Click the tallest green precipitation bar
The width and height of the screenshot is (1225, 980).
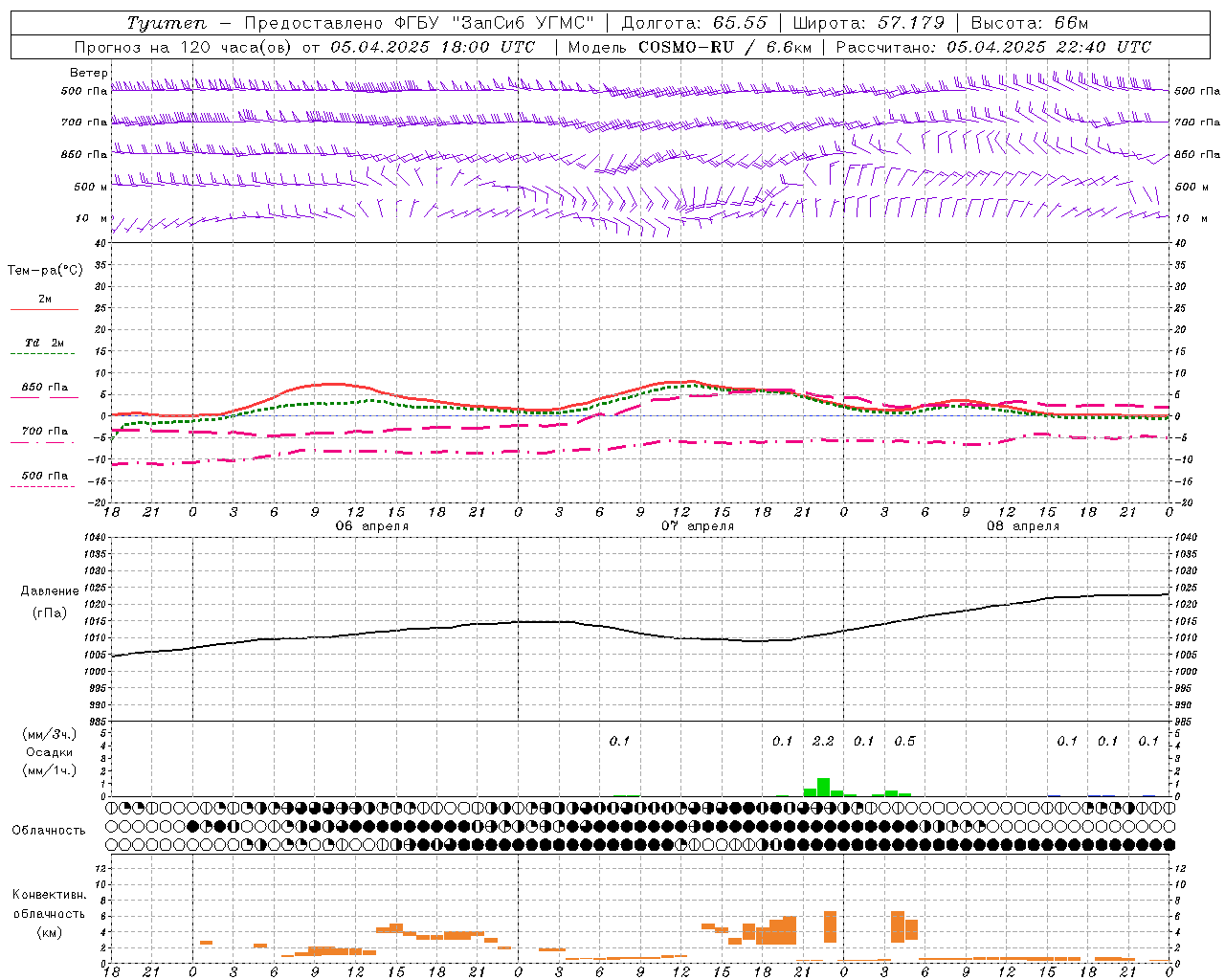(823, 788)
